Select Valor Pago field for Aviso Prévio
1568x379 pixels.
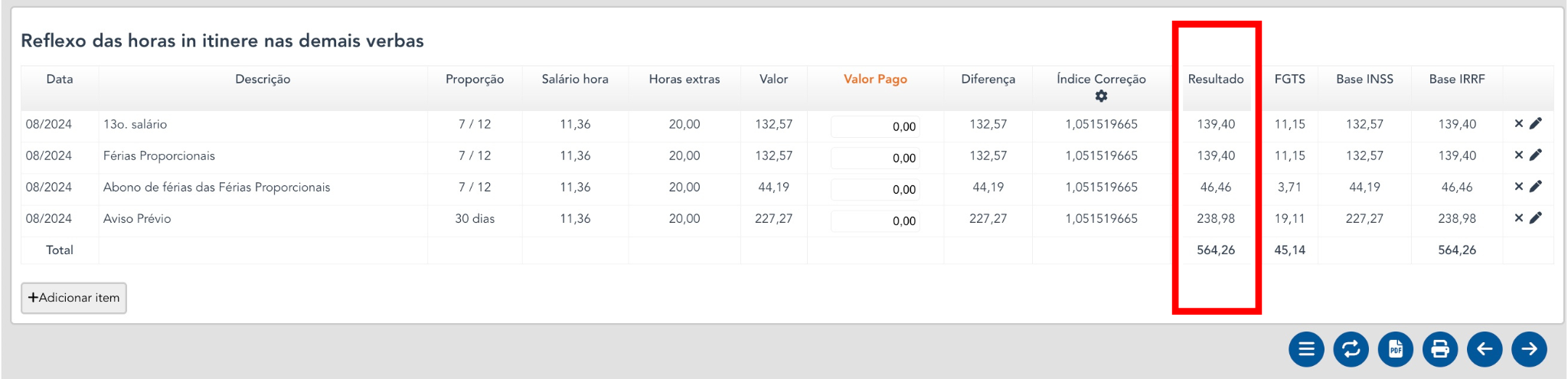tap(875, 221)
